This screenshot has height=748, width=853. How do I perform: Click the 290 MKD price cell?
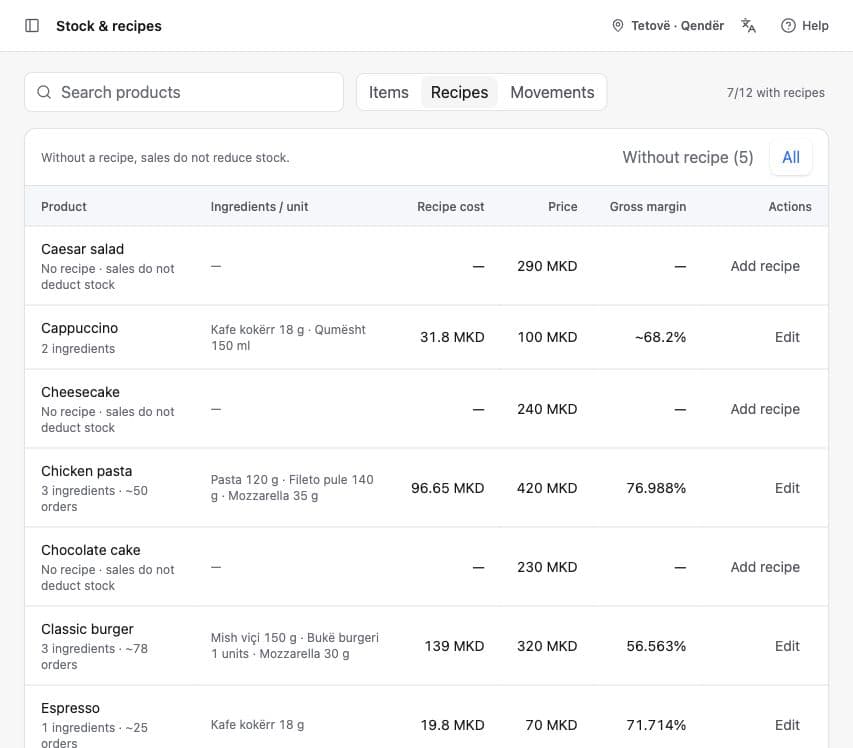click(x=547, y=266)
